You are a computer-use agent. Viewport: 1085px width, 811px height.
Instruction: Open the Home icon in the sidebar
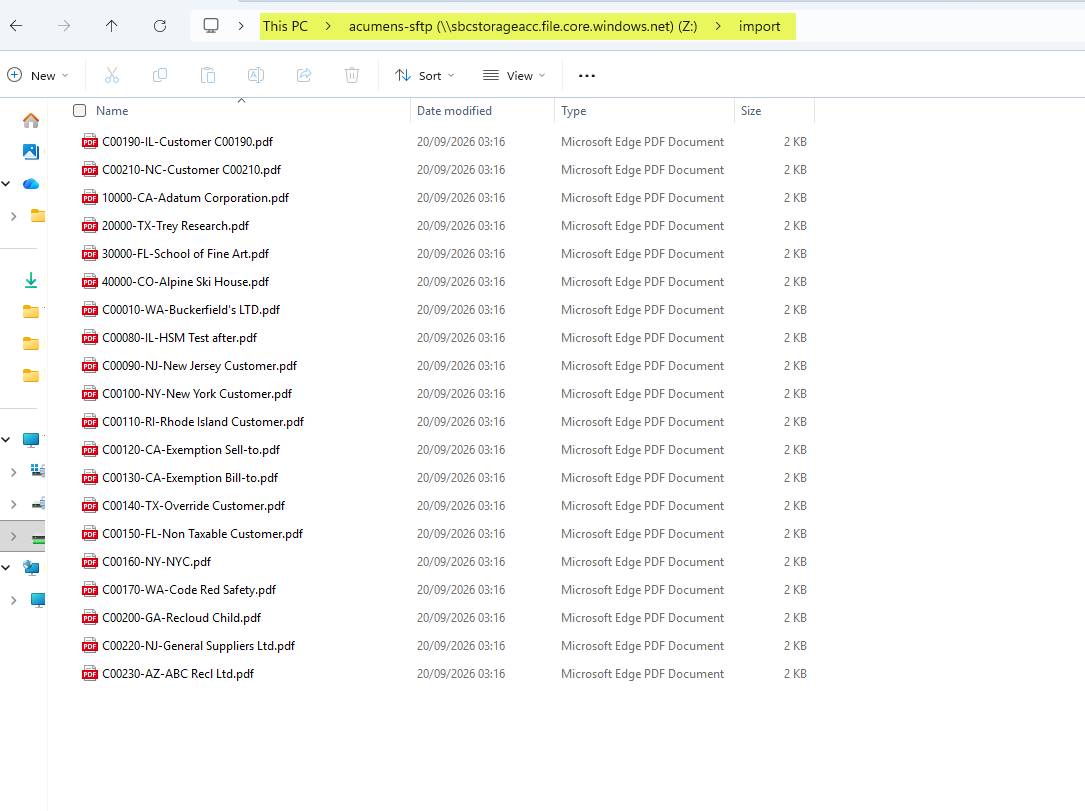(30, 120)
